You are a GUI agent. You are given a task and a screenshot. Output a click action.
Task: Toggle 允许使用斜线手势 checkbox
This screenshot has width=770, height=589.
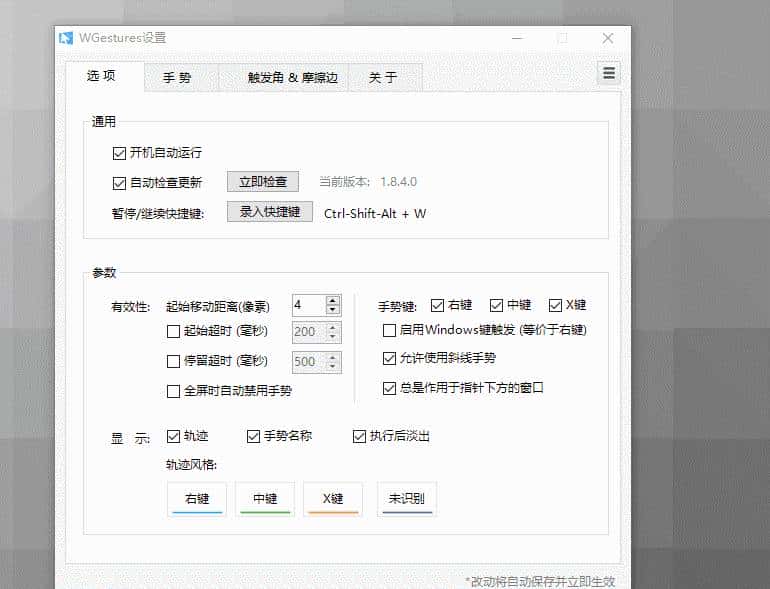[389, 359]
